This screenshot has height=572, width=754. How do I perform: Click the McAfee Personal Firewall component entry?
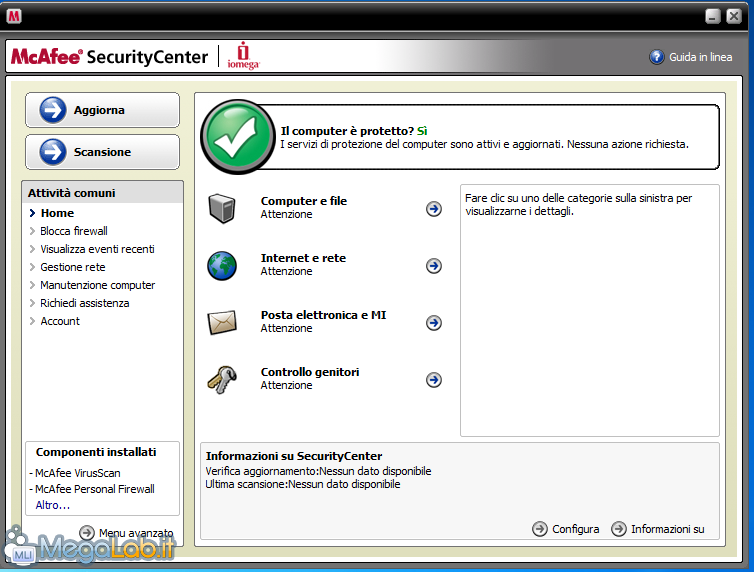(95, 489)
